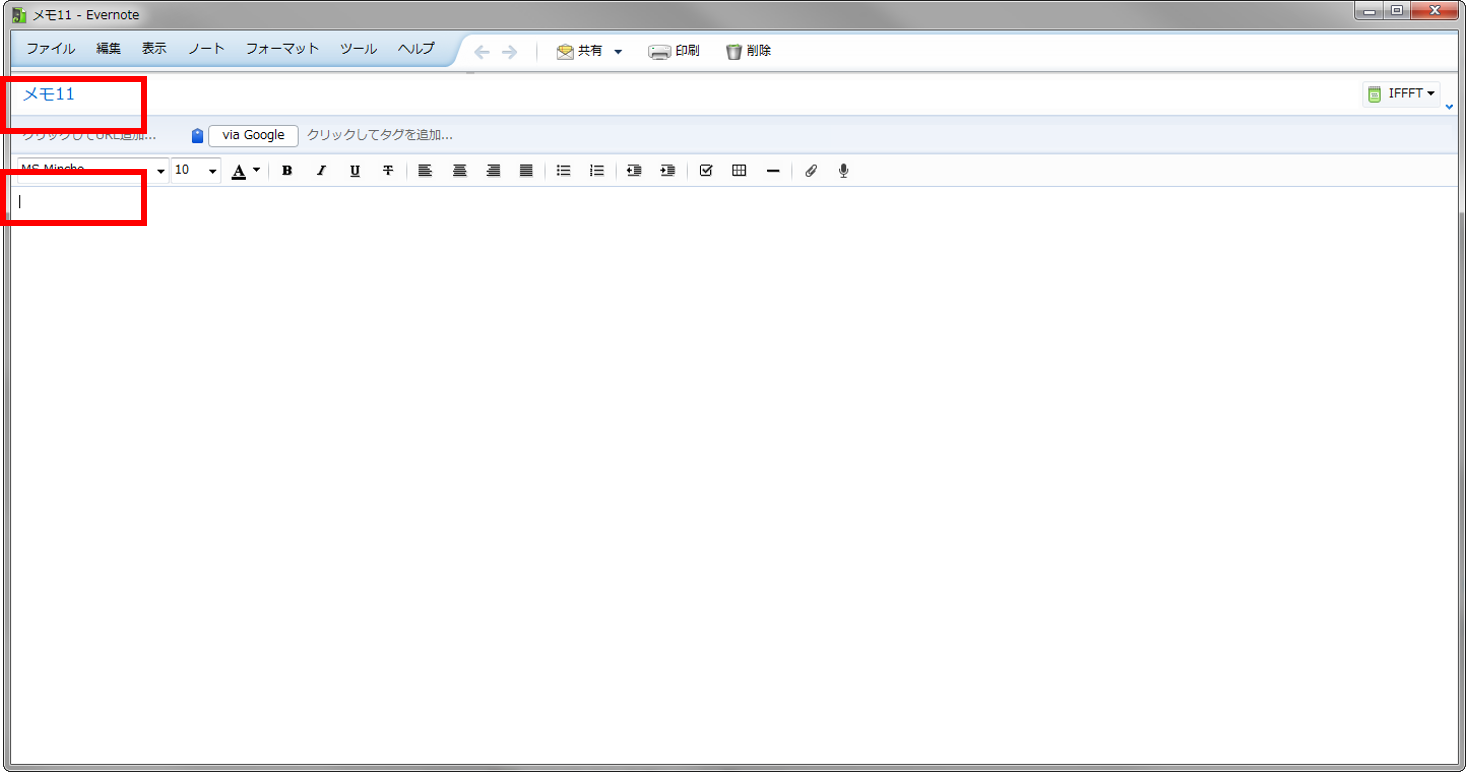Open the ノート menu
The width and height of the screenshot is (1466, 772).
coord(206,48)
